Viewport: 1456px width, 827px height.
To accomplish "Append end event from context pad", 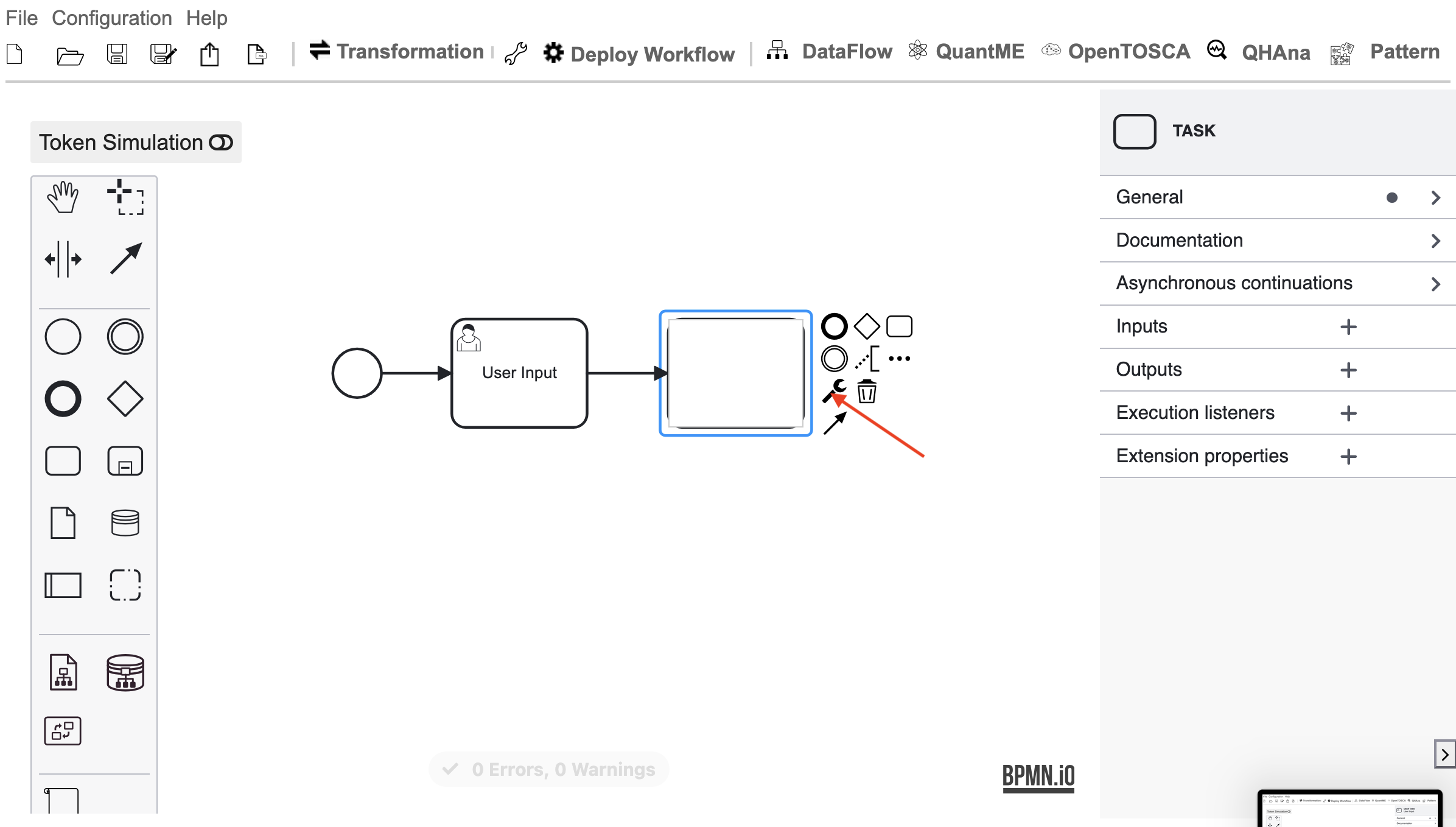I will pyautogui.click(x=835, y=326).
